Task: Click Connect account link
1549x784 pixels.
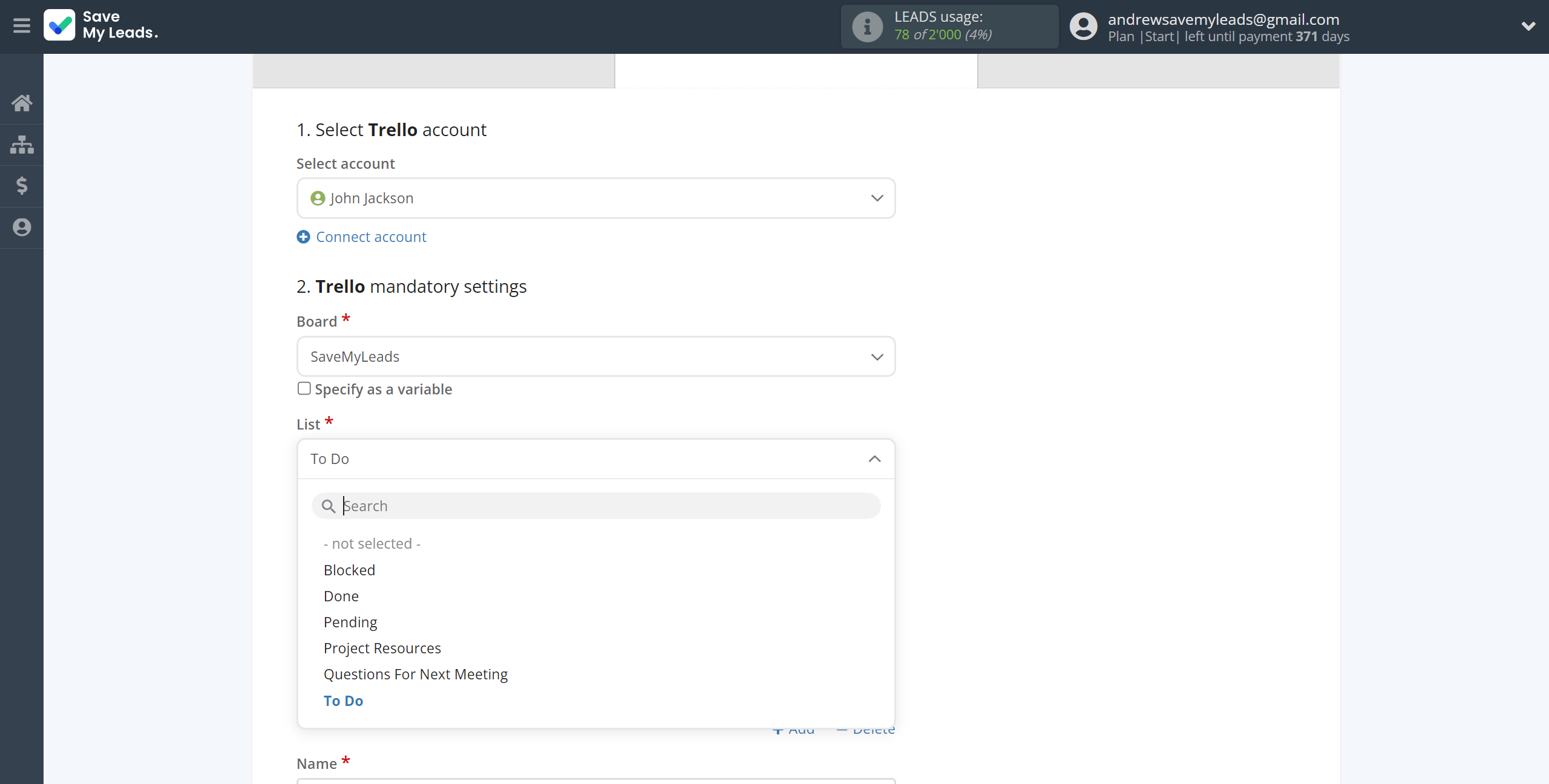Action: coord(371,237)
